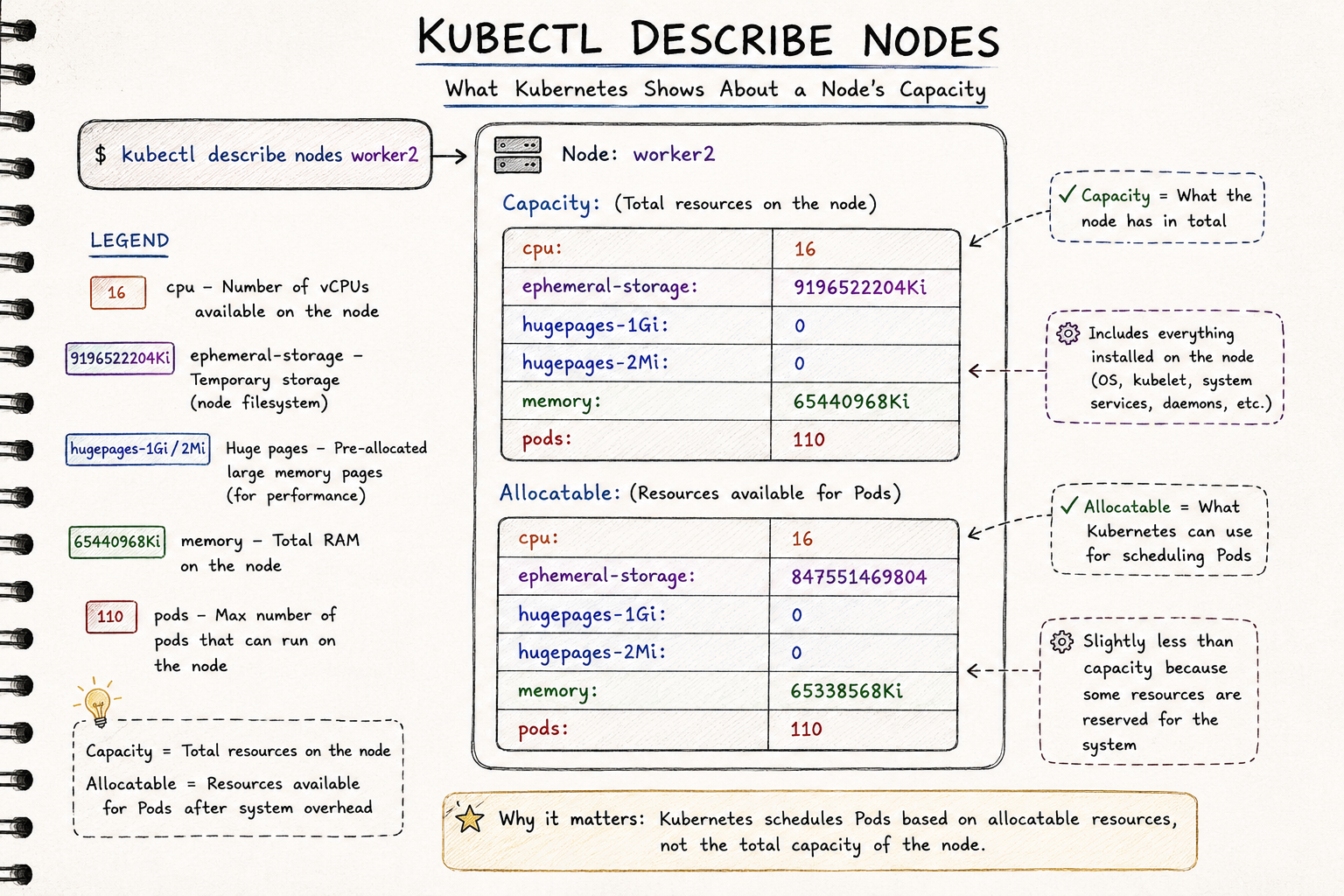Click the memory value 65338568Ki in Allocatable
This screenshot has height=896, width=1344.
pyautogui.click(x=847, y=690)
